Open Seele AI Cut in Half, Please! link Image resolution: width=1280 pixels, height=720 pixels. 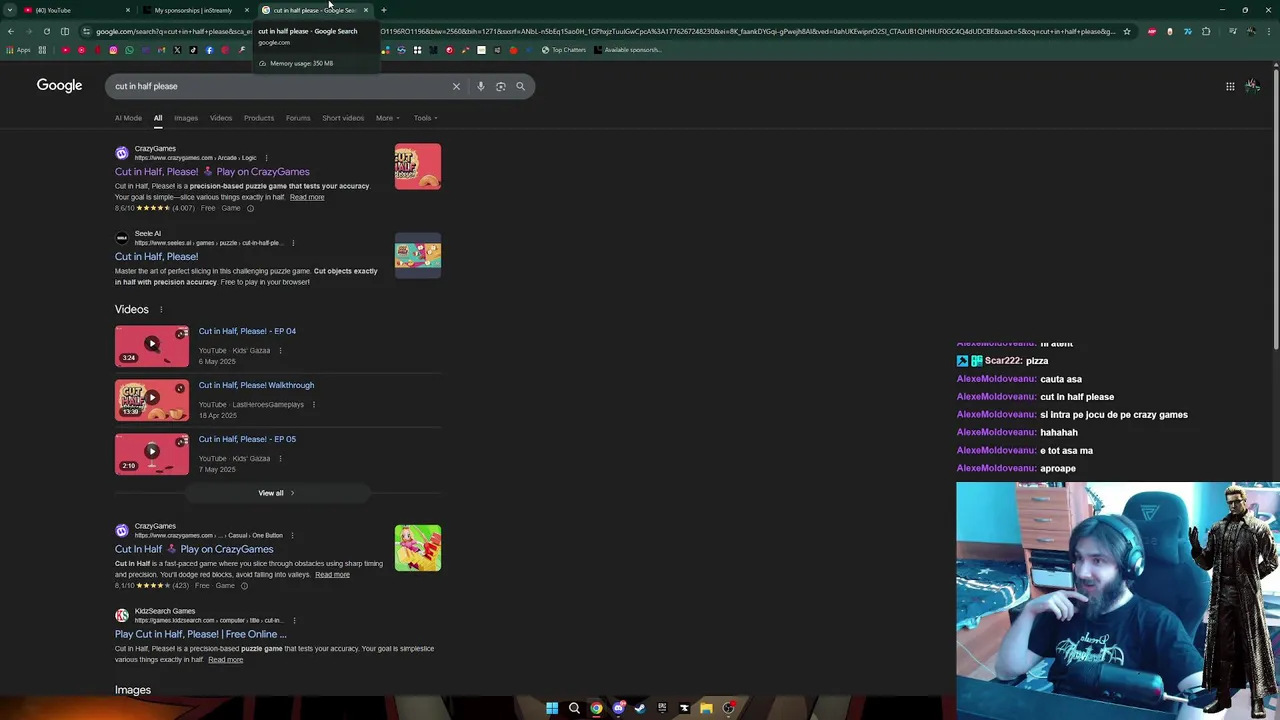(156, 257)
